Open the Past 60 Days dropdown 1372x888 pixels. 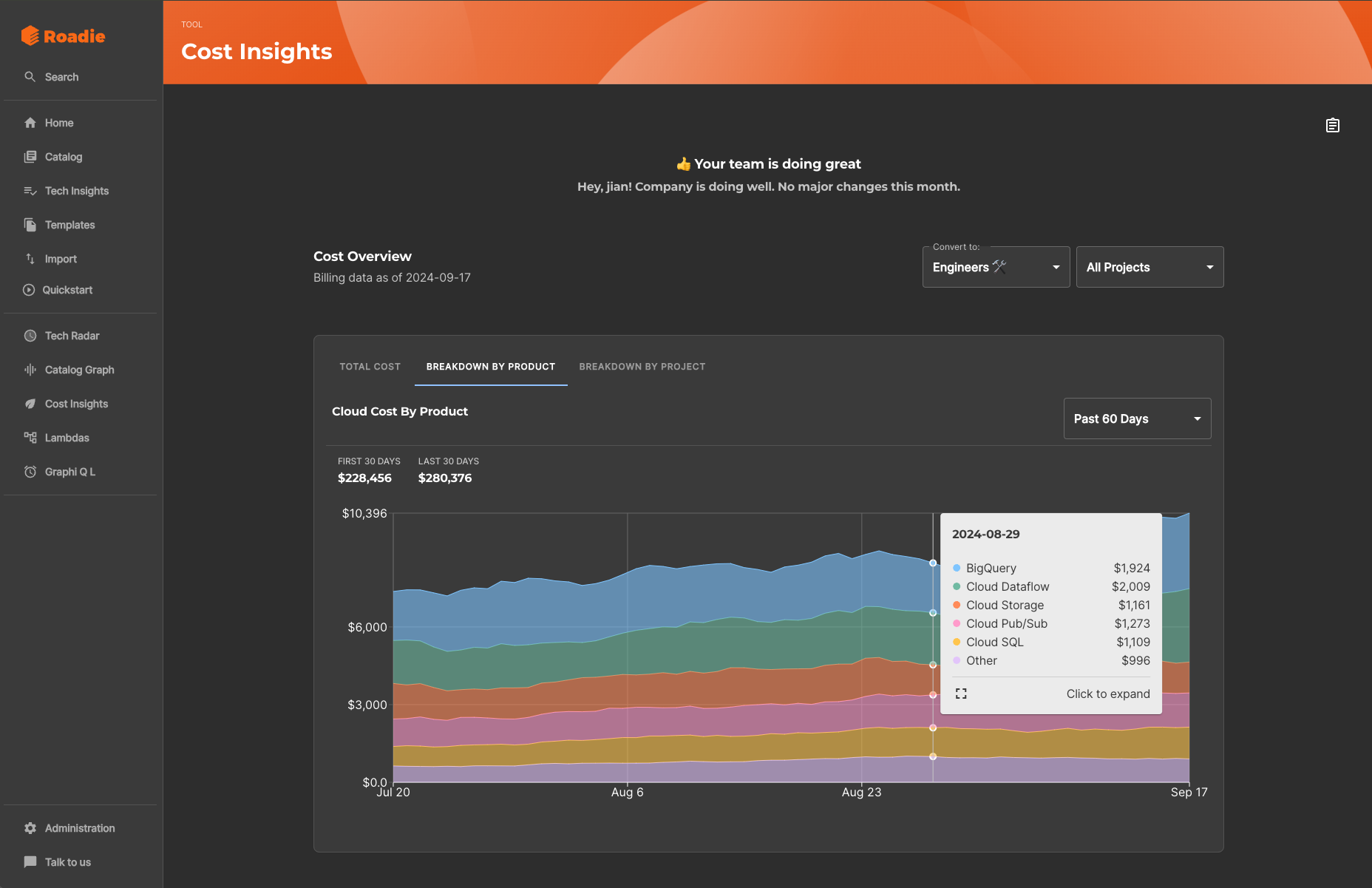1137,418
